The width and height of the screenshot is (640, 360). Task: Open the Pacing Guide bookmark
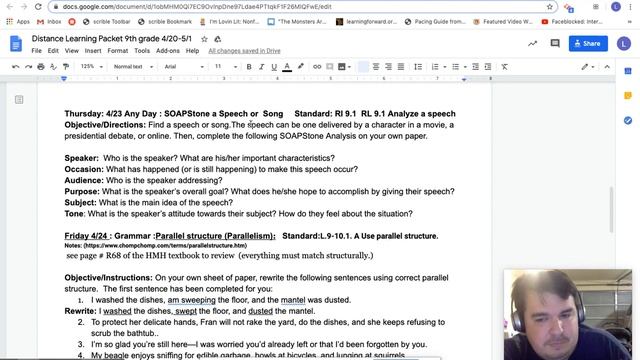(x=436, y=22)
